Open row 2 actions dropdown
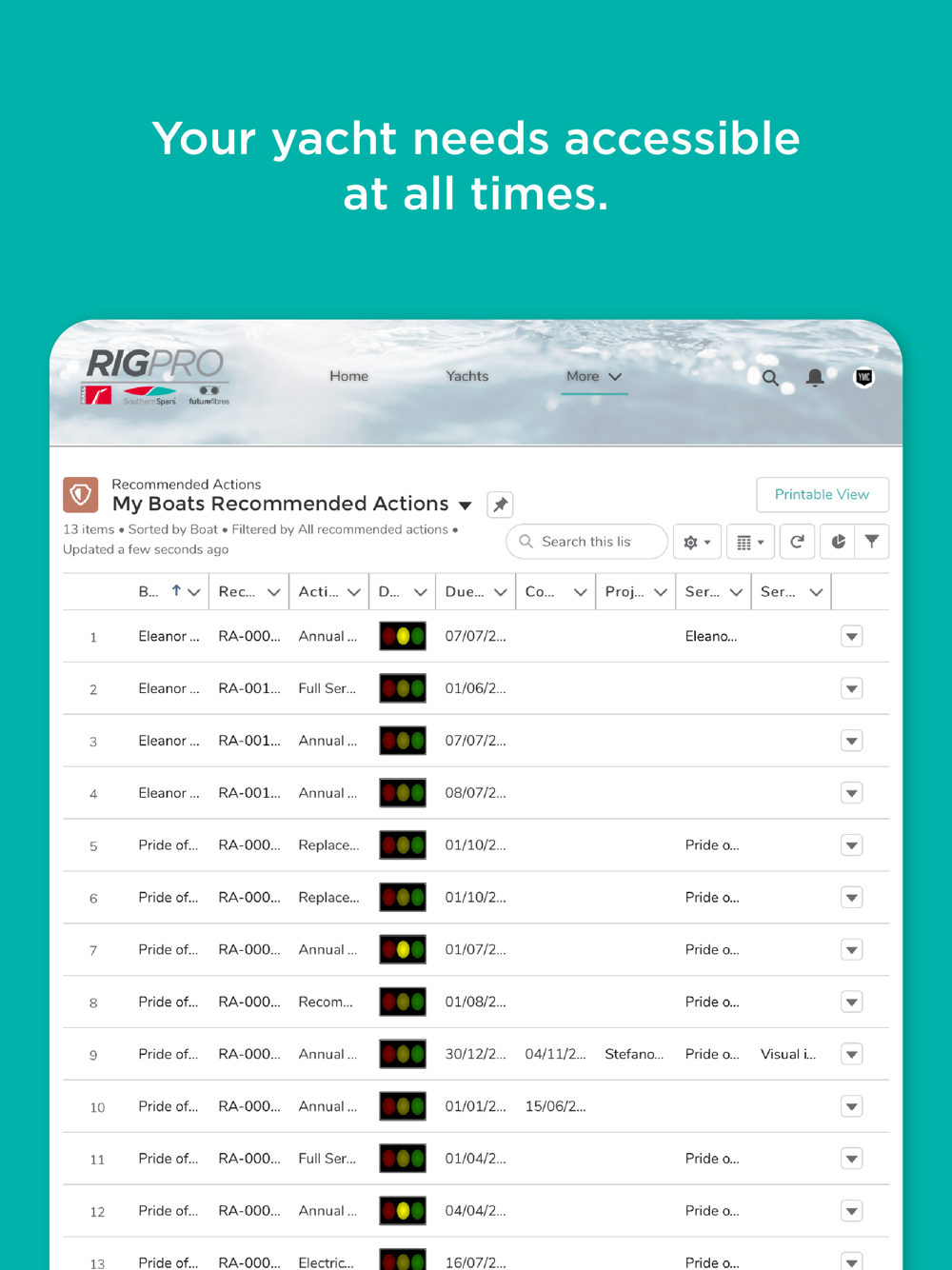Image resolution: width=952 pixels, height=1270 pixels. tap(852, 688)
